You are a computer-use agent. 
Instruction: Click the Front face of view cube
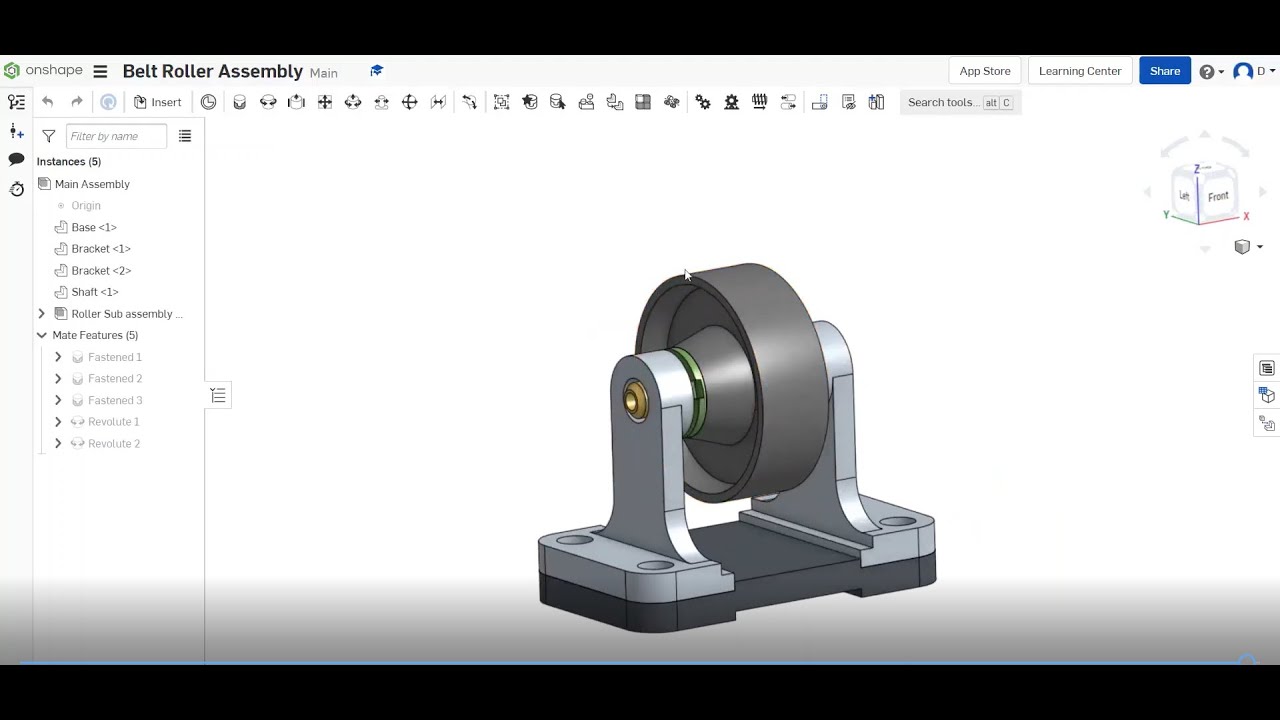pyautogui.click(x=1218, y=197)
